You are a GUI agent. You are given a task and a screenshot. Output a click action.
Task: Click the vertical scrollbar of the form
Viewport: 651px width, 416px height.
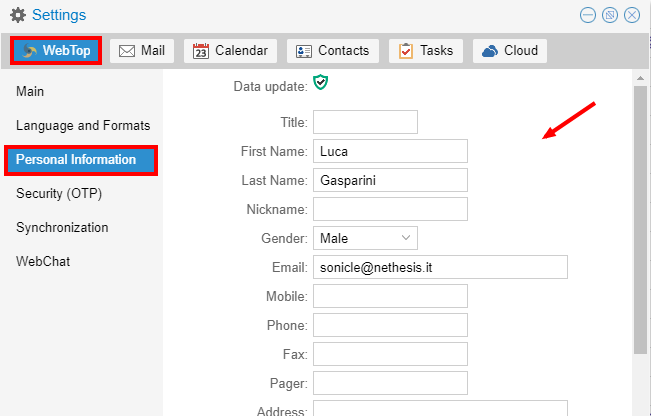(x=640, y=220)
